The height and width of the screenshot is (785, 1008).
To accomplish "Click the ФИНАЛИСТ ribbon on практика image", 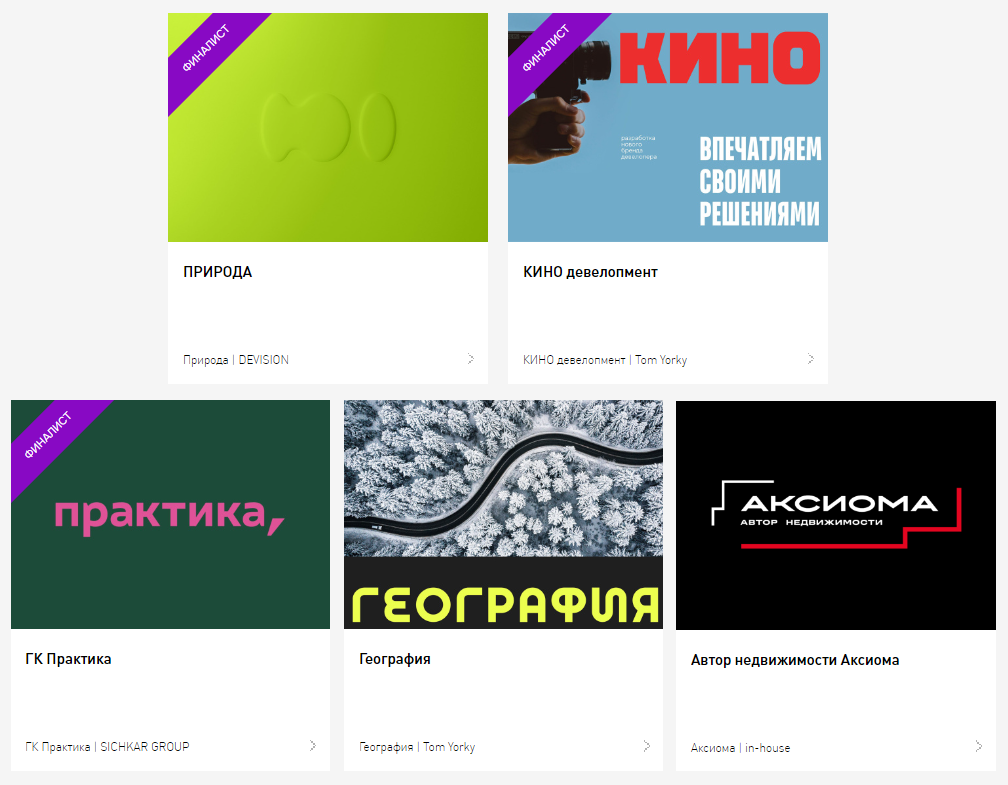I will 55,444.
